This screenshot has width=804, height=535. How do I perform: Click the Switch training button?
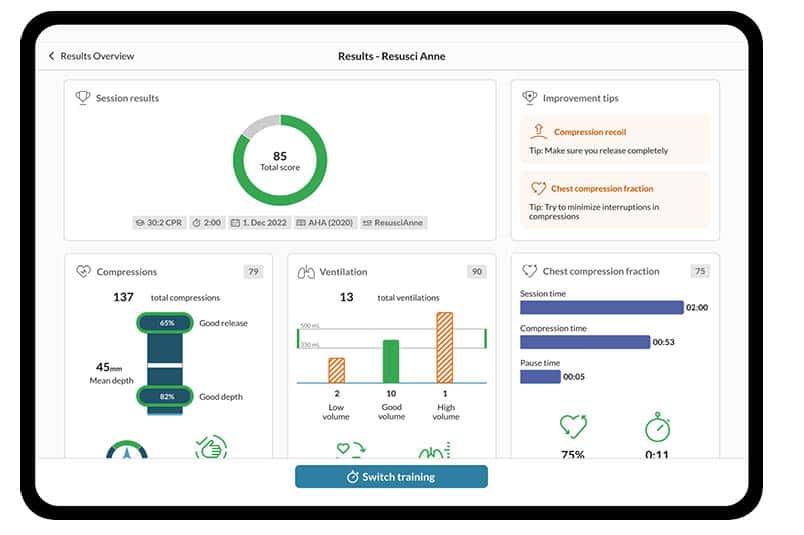[x=391, y=477]
